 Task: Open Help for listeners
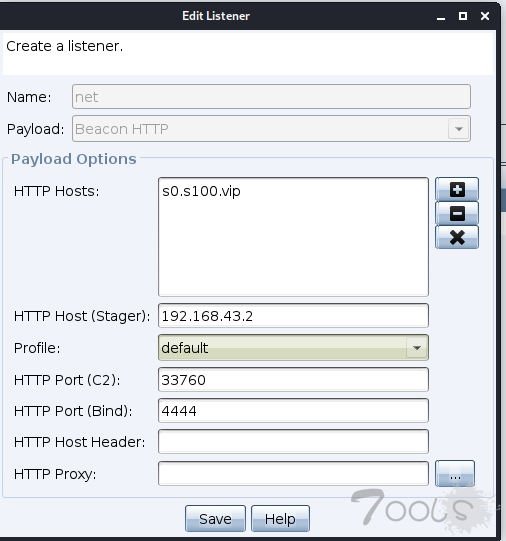point(280,518)
